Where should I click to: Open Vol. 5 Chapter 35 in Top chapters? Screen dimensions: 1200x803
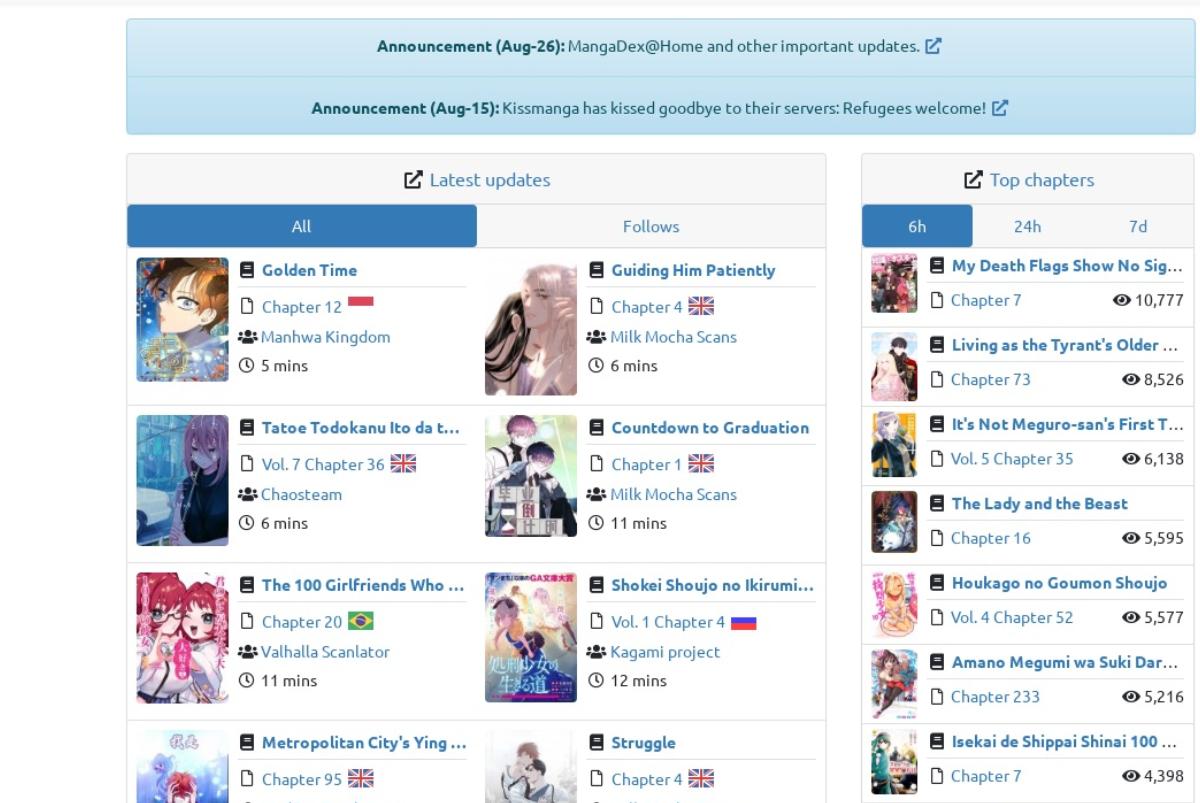point(1011,458)
